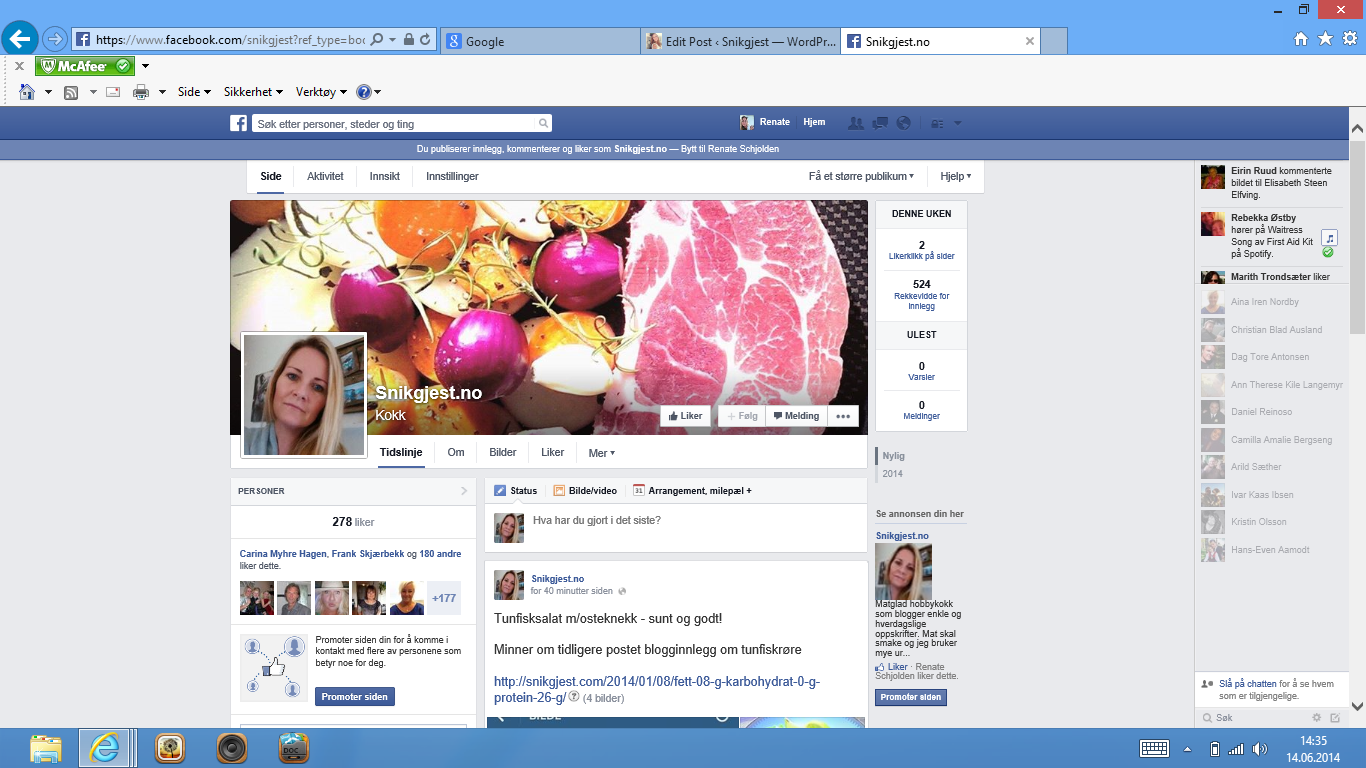Click the three-dots more options on cover photo

tap(843, 416)
